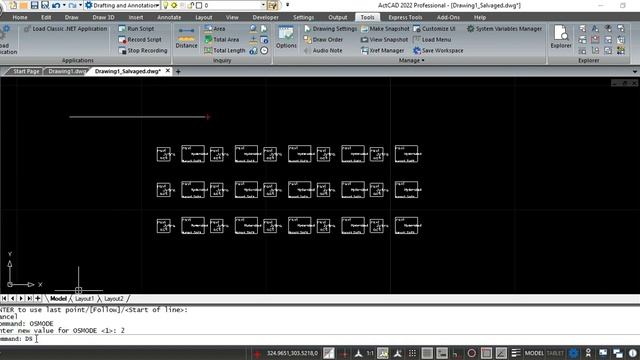The image size is (640, 360).
Task: Click Stop Recording
Action: click(143, 51)
